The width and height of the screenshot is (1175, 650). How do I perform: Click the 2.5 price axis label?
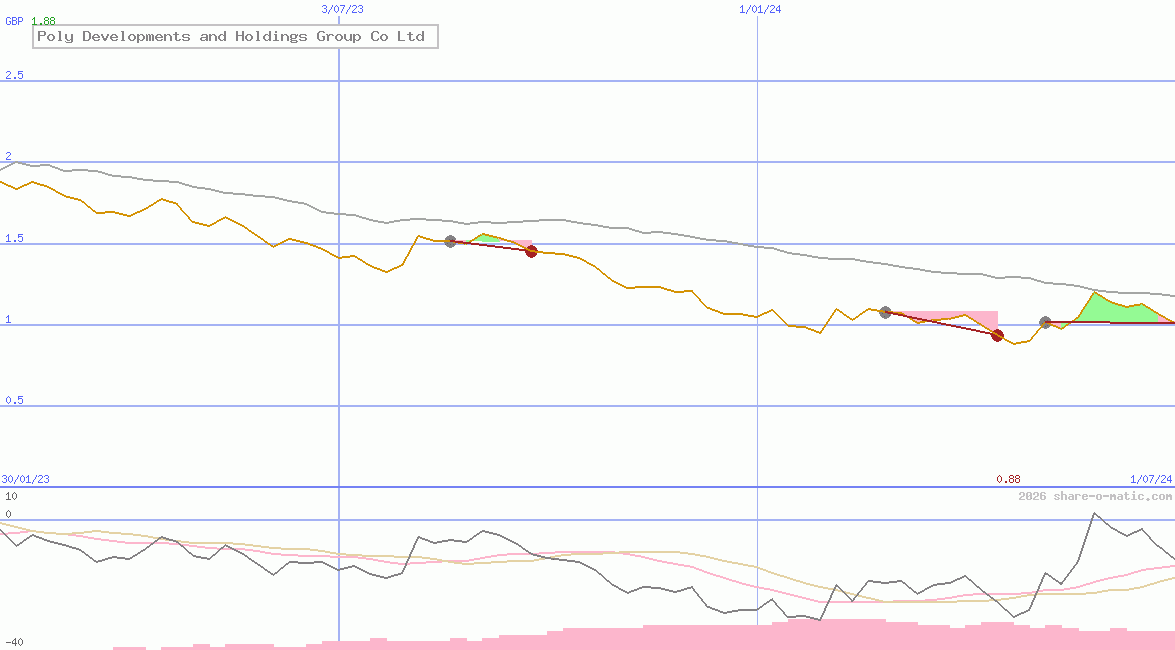click(x=14, y=75)
